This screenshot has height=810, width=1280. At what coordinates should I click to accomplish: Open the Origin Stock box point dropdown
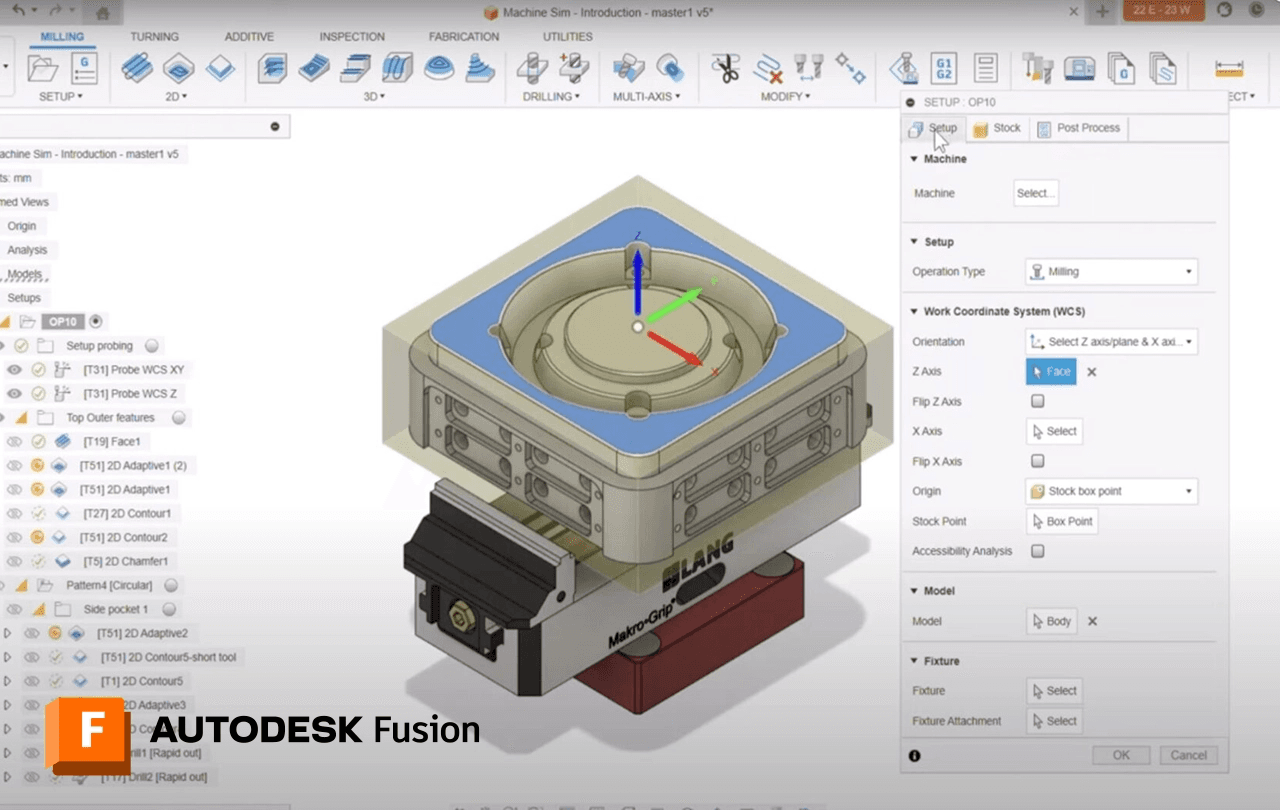[x=1111, y=491]
